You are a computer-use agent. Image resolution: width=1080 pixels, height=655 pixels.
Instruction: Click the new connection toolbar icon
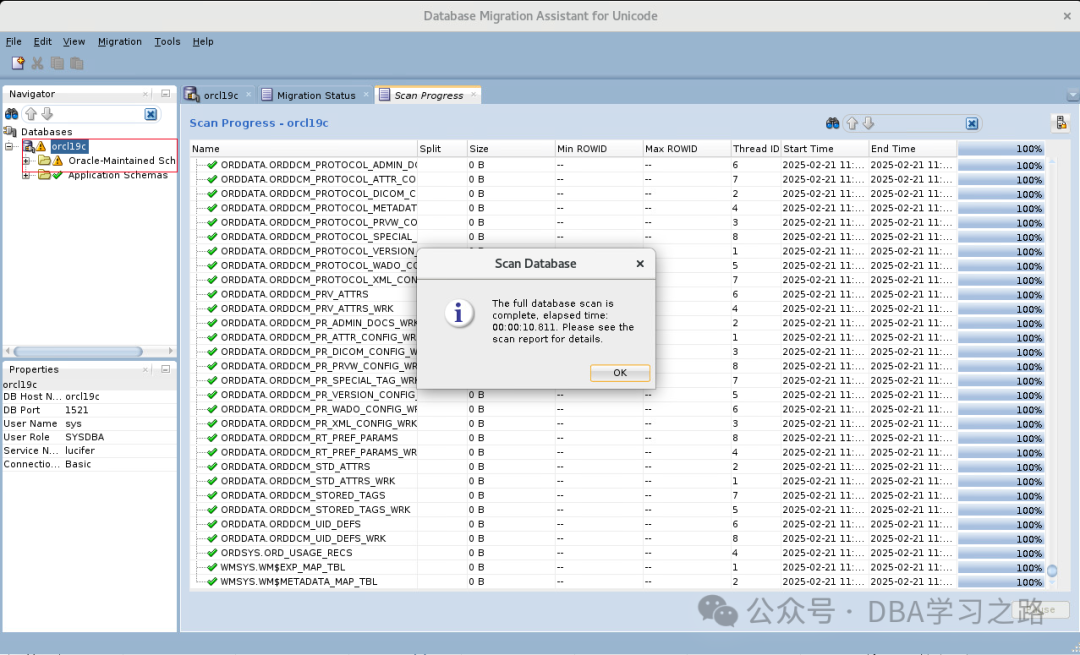pos(18,63)
